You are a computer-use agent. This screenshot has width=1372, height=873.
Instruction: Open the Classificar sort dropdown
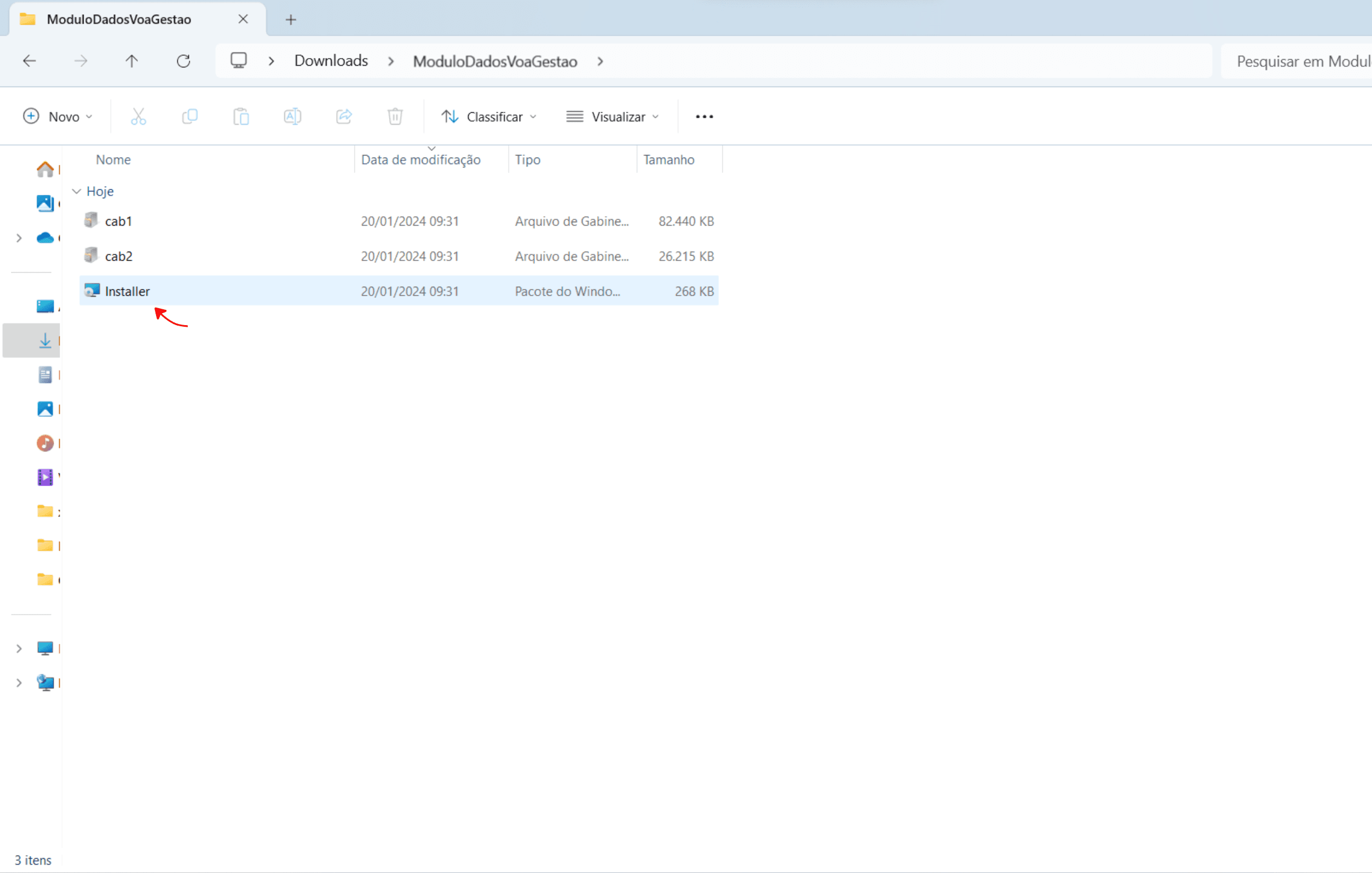(x=489, y=117)
